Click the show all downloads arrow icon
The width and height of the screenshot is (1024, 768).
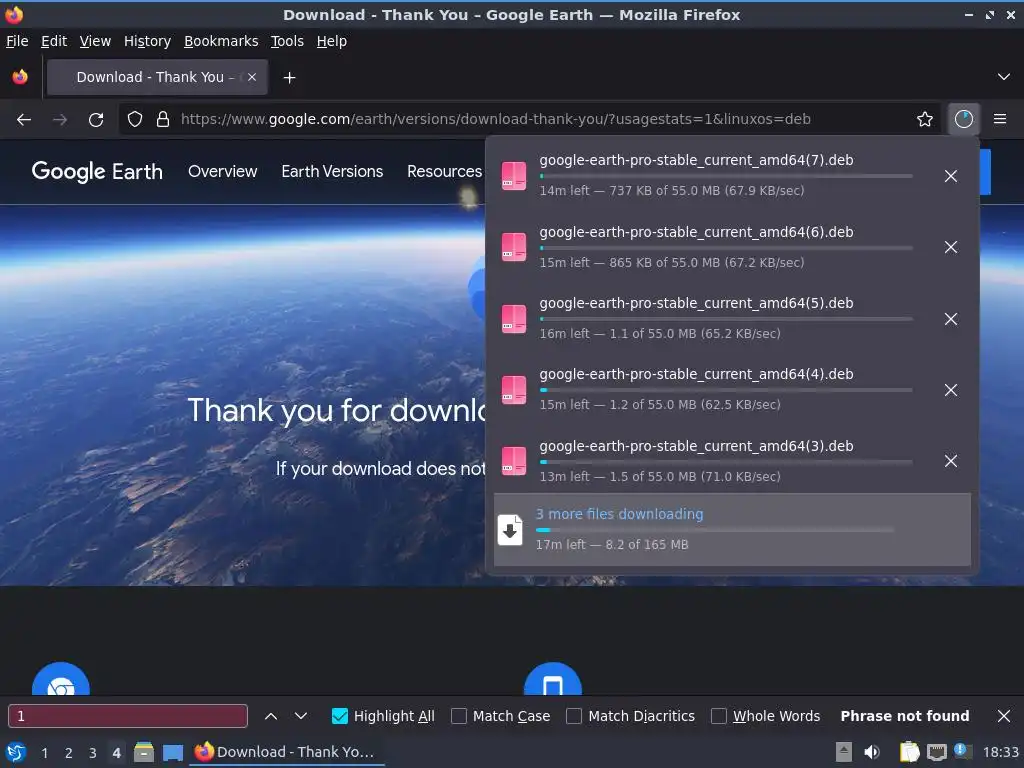(510, 530)
